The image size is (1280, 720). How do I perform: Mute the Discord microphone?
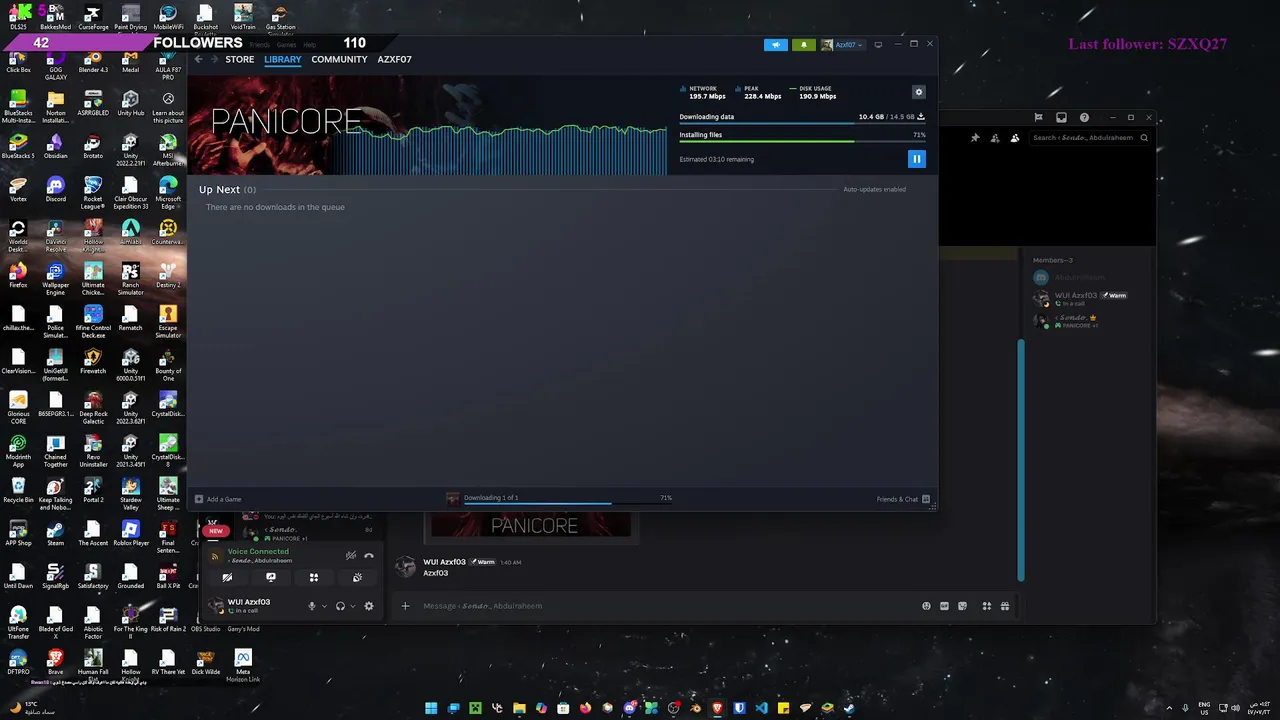pyautogui.click(x=312, y=606)
